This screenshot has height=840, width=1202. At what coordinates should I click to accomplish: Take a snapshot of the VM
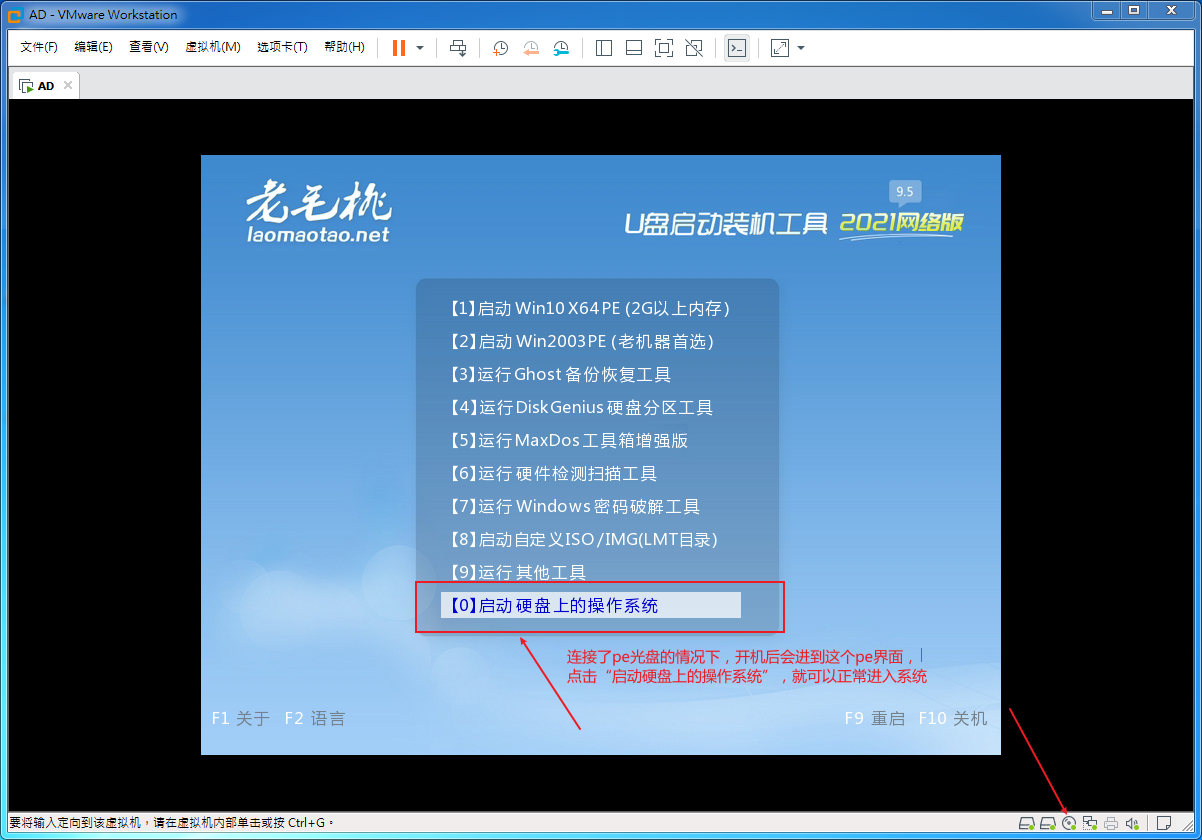coord(500,47)
